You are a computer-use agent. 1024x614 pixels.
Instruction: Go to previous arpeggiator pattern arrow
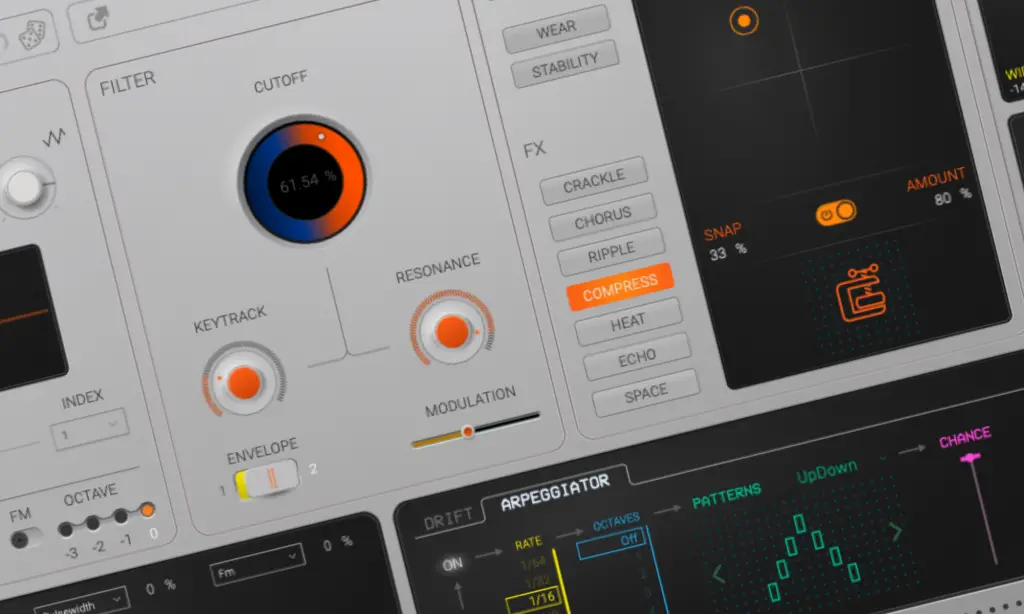[x=718, y=574]
